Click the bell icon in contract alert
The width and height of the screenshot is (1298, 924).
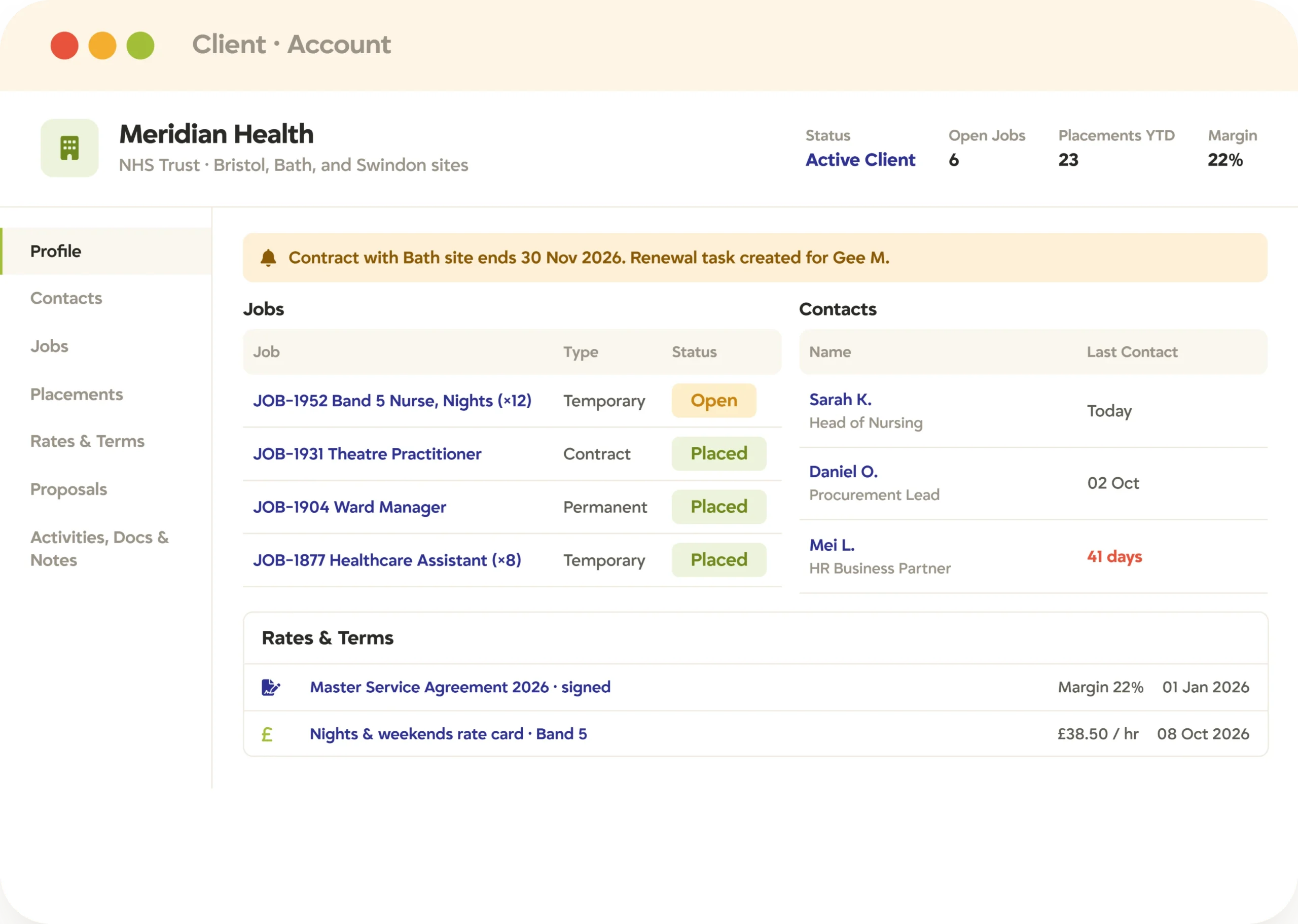[x=269, y=258]
